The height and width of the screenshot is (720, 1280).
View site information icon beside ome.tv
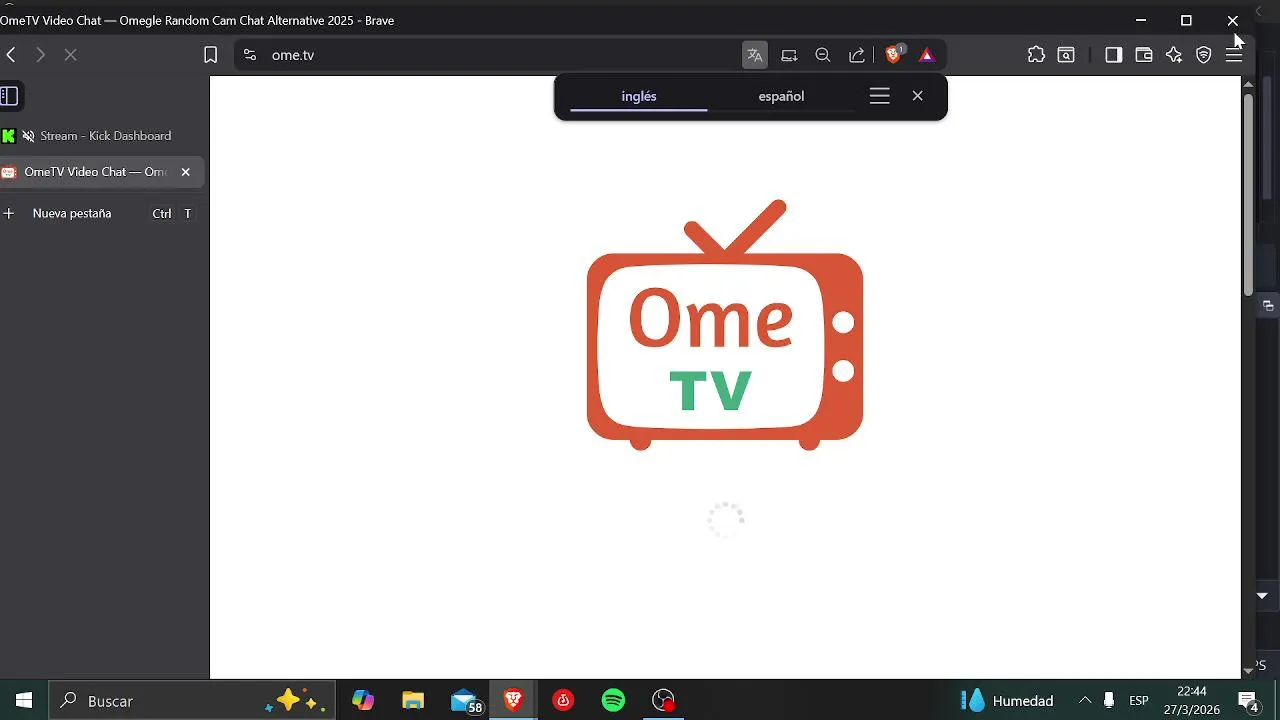tap(250, 55)
